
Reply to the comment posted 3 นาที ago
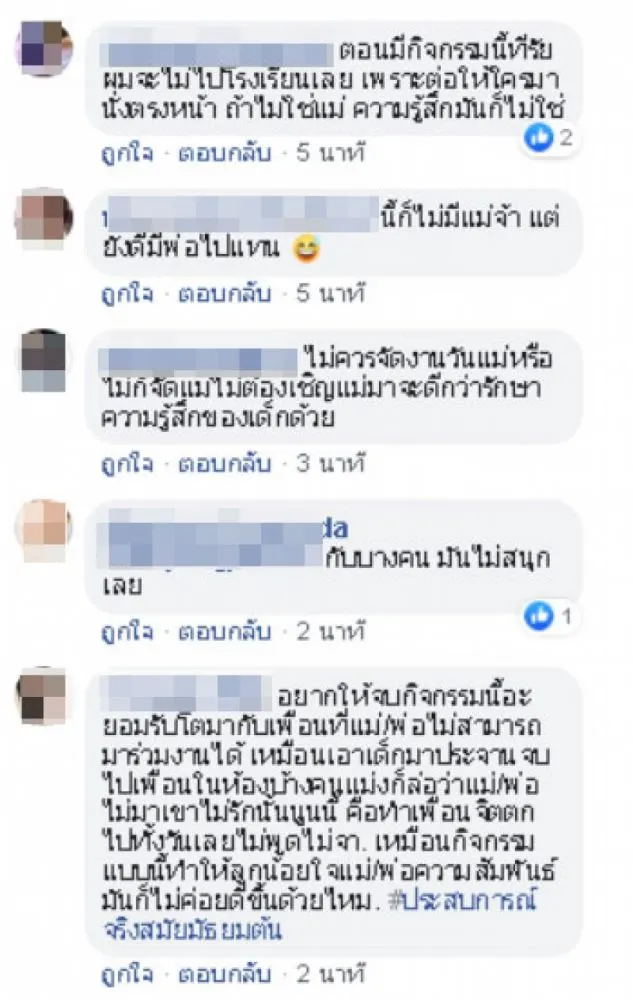(x=224, y=464)
